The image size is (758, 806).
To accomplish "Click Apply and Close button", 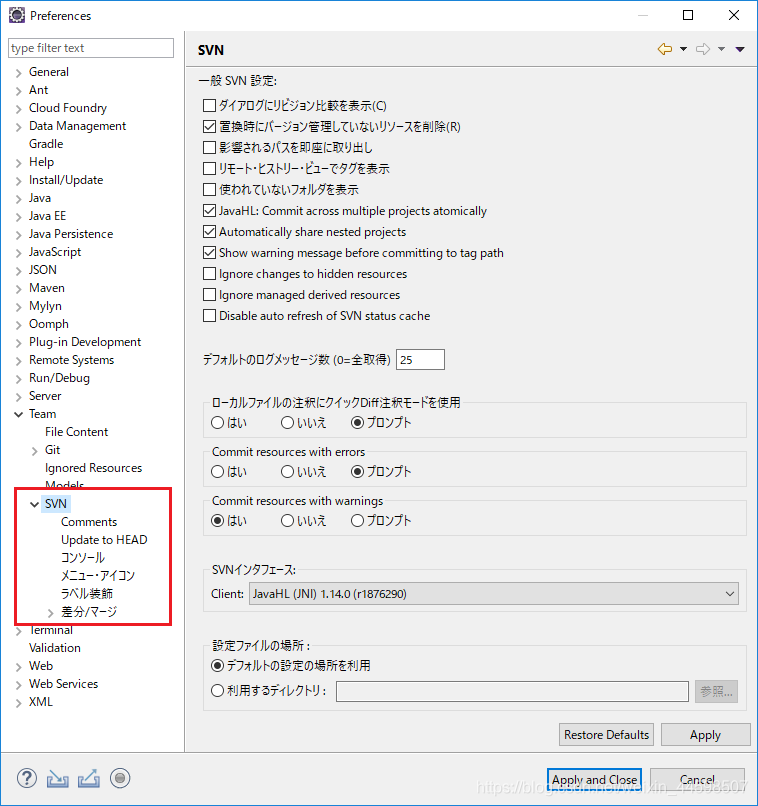I will coord(595,780).
